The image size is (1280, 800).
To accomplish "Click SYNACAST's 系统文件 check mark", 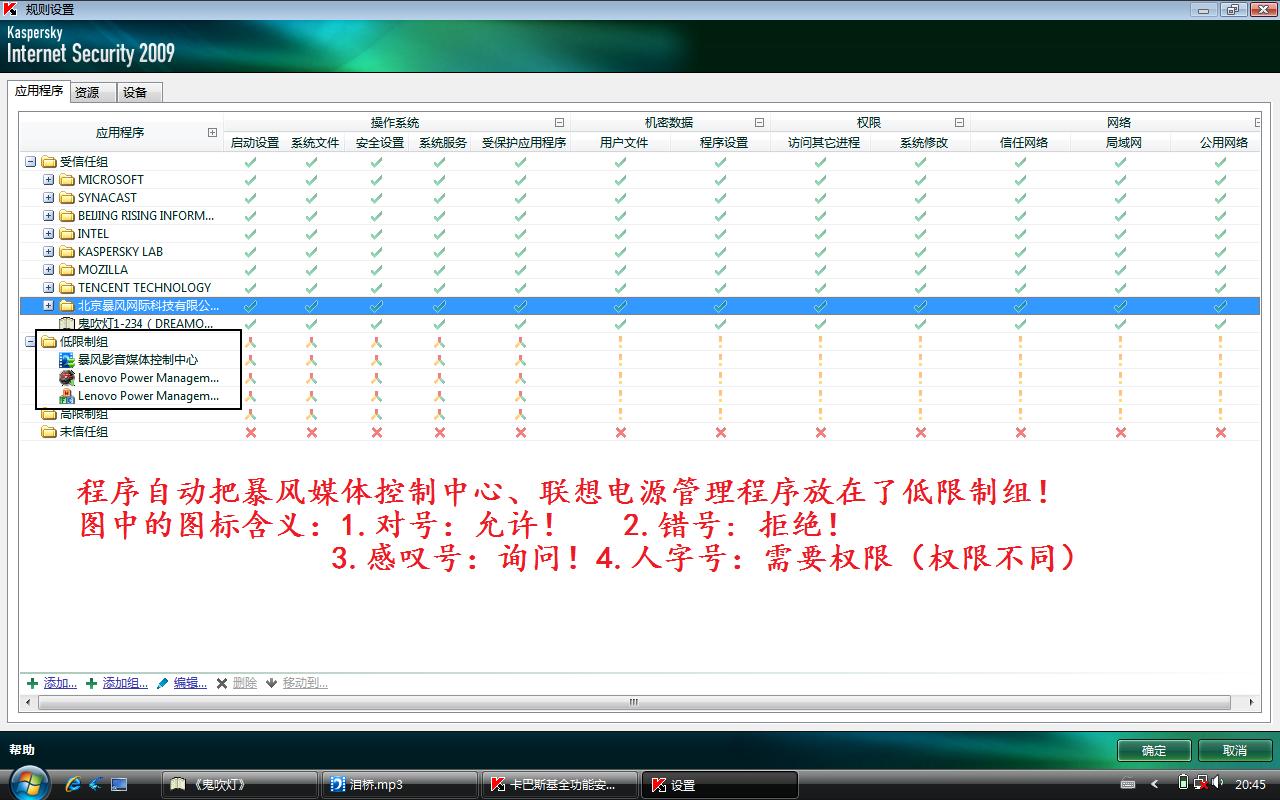I will [x=312, y=198].
